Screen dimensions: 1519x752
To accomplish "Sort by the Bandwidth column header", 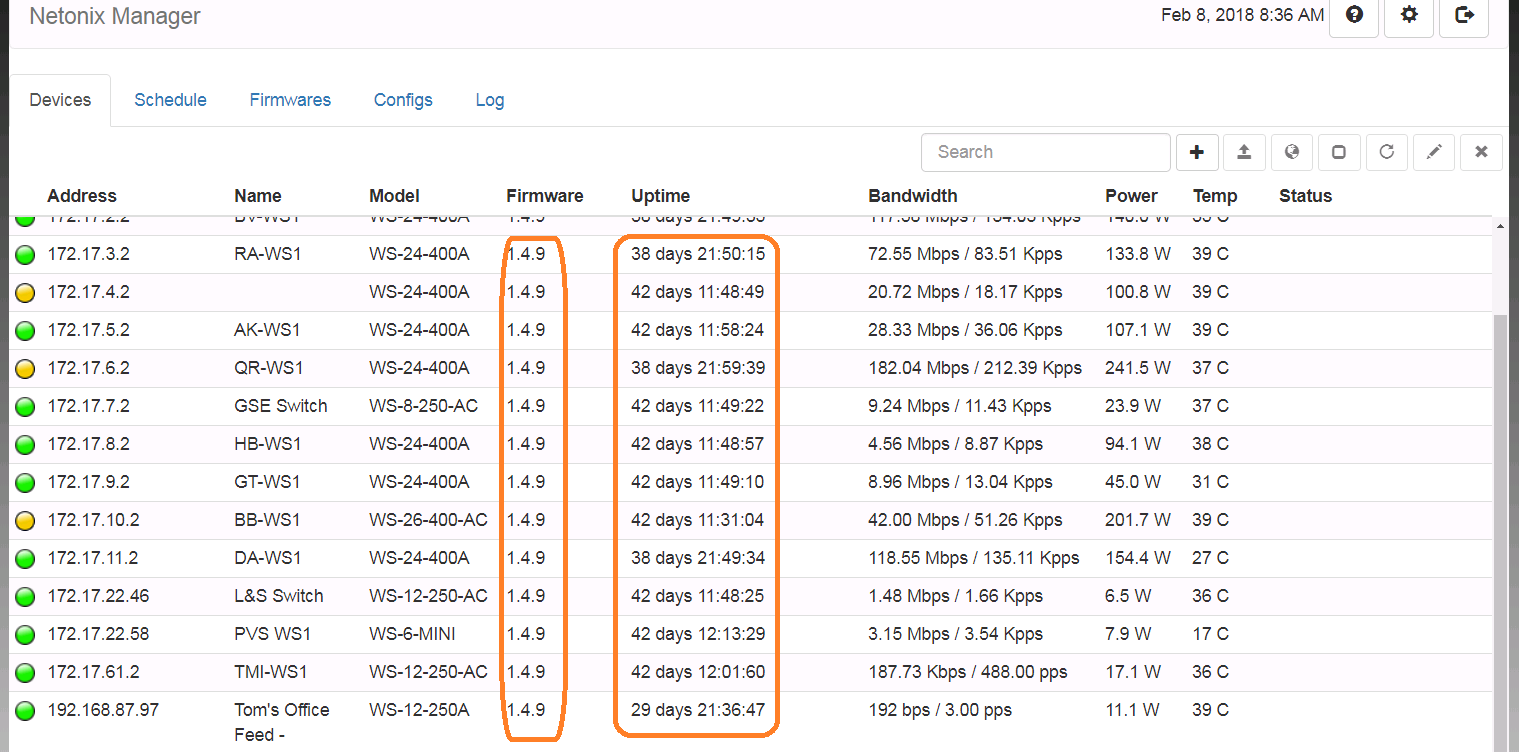I will point(912,196).
